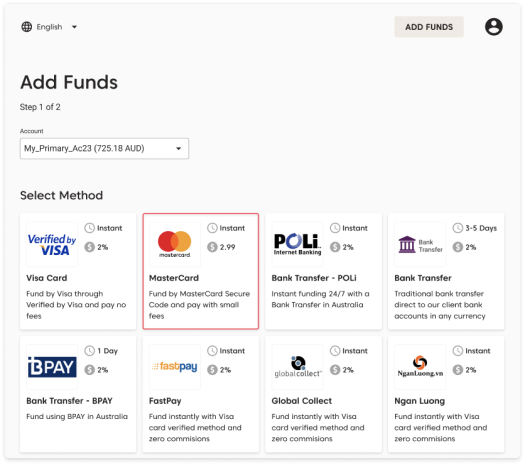Choose Bank Transfer - POLi method card
This screenshot has height=465, width=525.
click(323, 272)
